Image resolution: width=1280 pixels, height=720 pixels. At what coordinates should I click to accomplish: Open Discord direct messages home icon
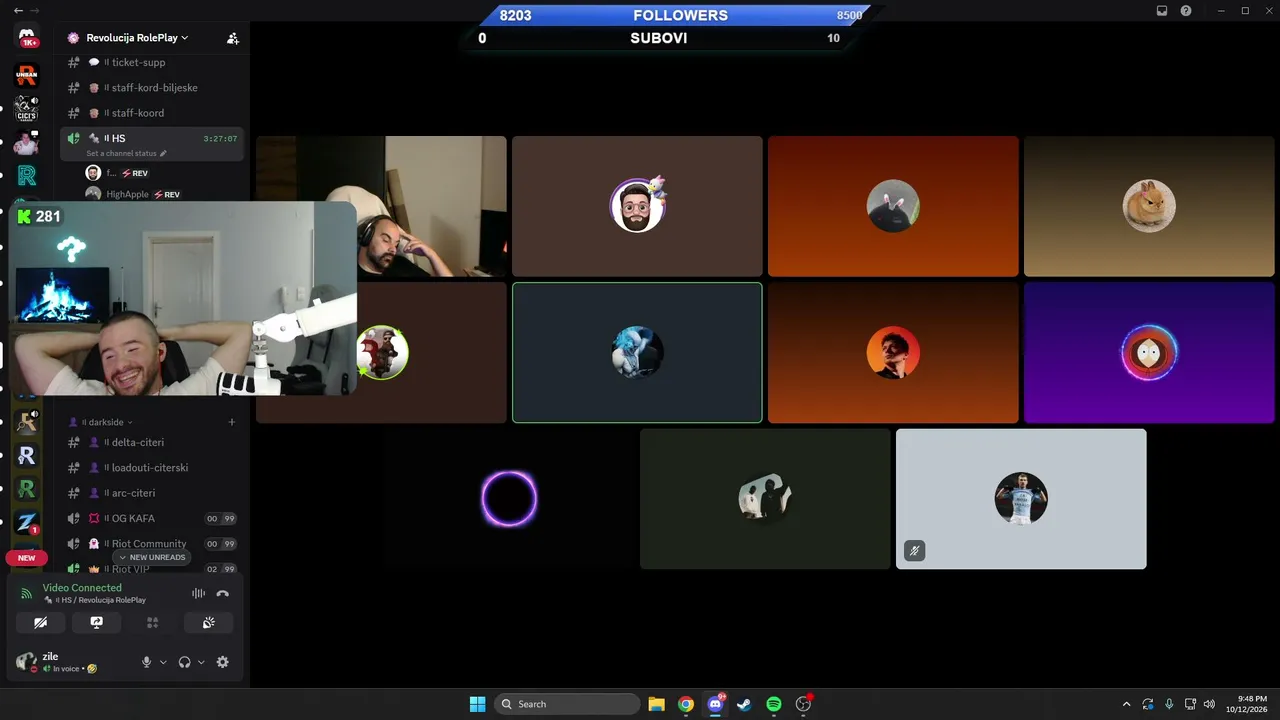point(27,38)
